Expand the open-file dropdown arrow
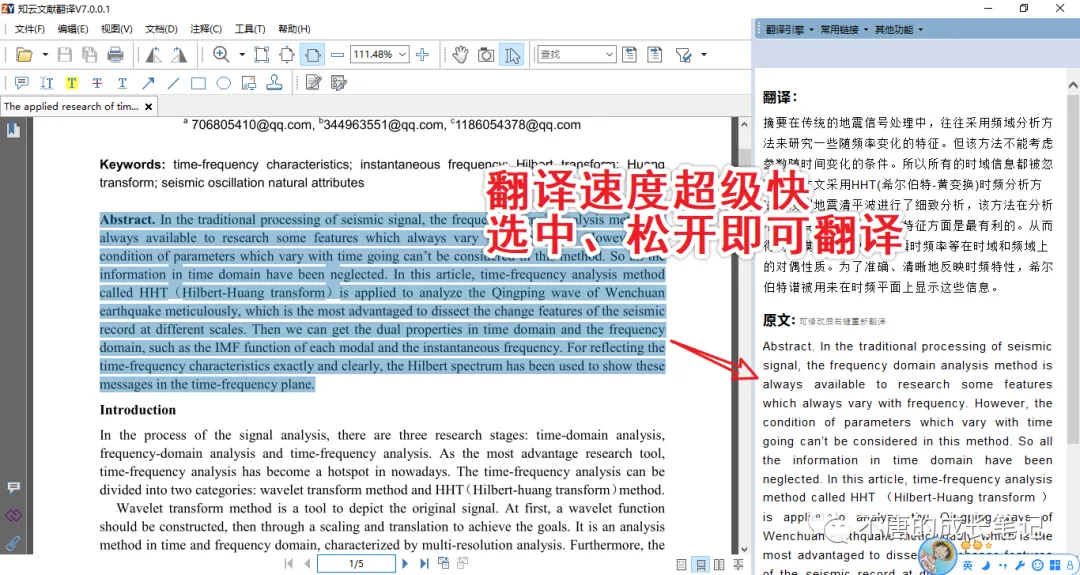This screenshot has height=575, width=1080. [x=45, y=54]
